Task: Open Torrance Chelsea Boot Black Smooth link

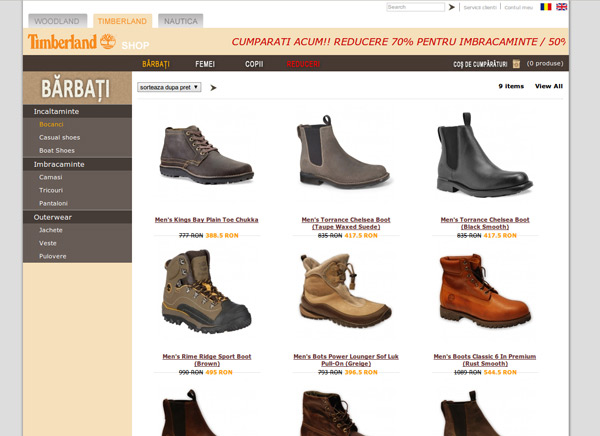Action: pyautogui.click(x=485, y=223)
